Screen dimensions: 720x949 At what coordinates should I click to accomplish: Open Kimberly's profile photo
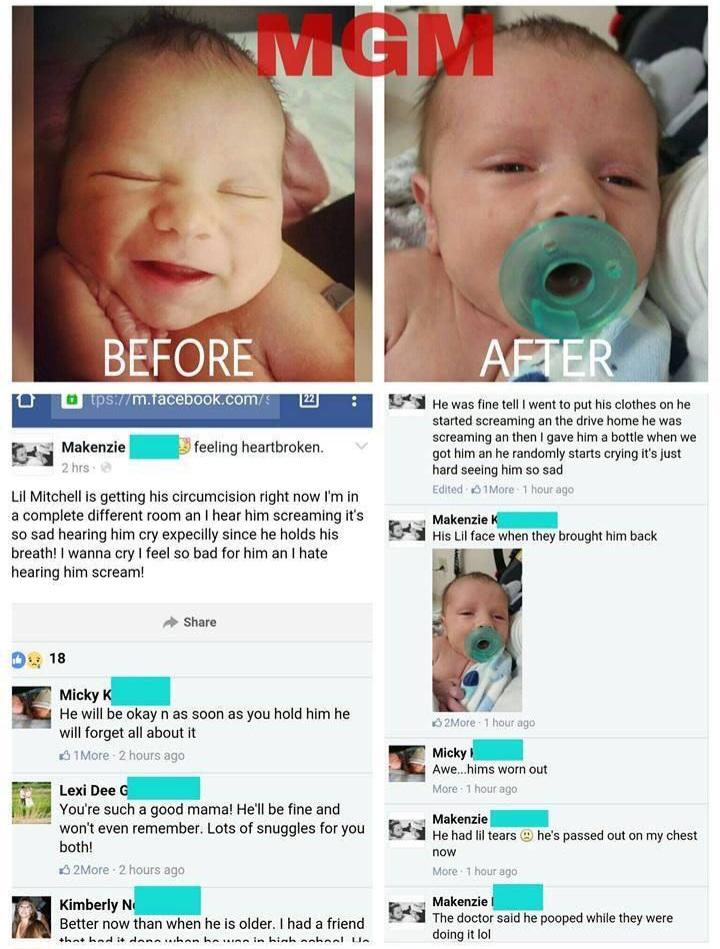tap(31, 918)
